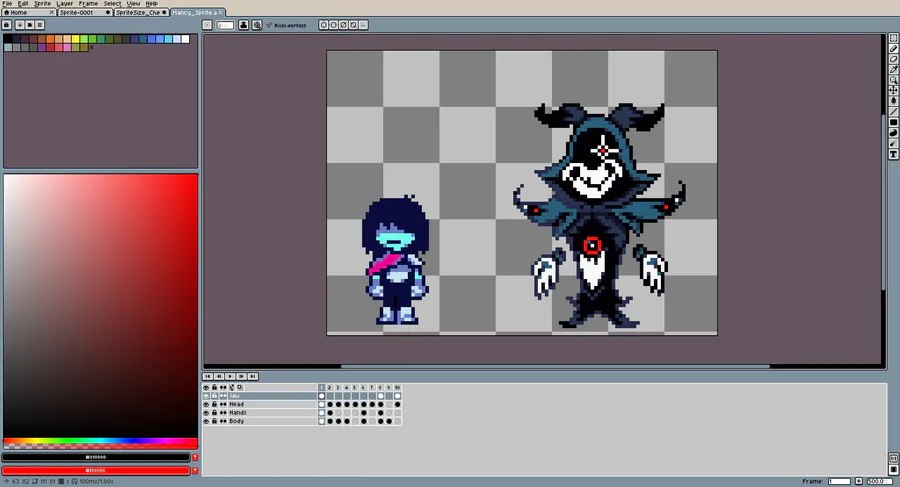Select the Body layer name
The height and width of the screenshot is (487, 900).
(x=236, y=422)
